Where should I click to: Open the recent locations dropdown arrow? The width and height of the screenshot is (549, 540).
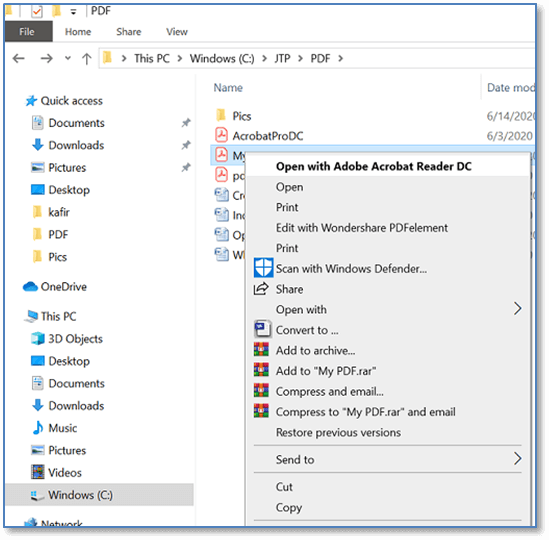pos(68,58)
